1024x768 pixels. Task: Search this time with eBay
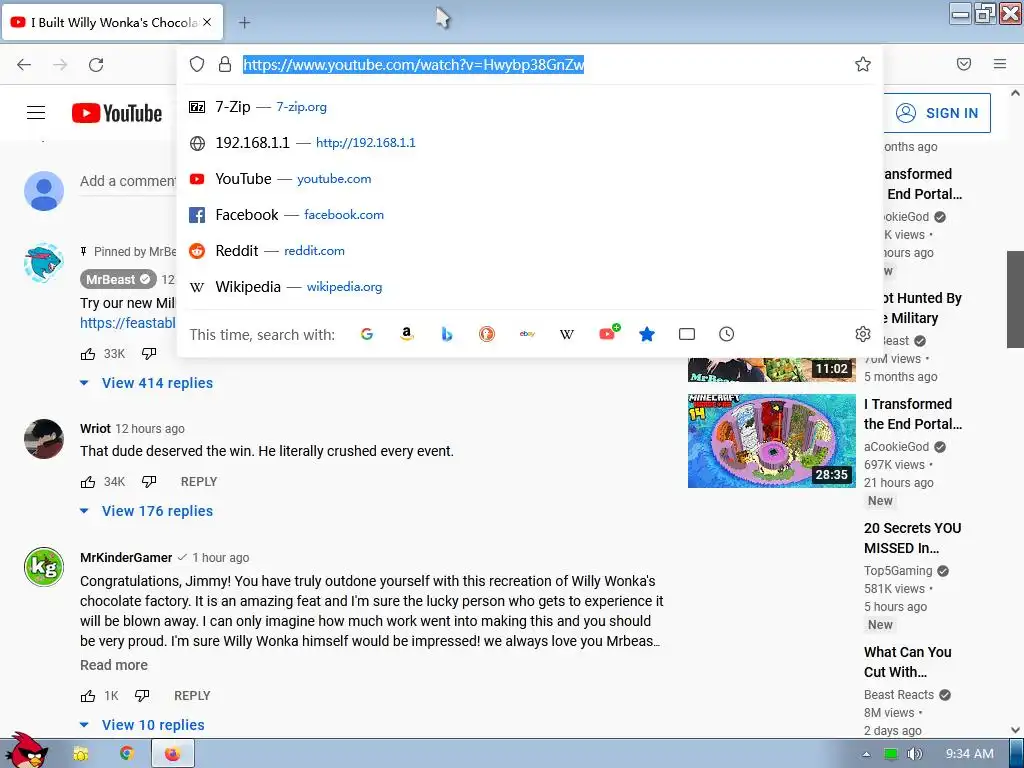527,334
